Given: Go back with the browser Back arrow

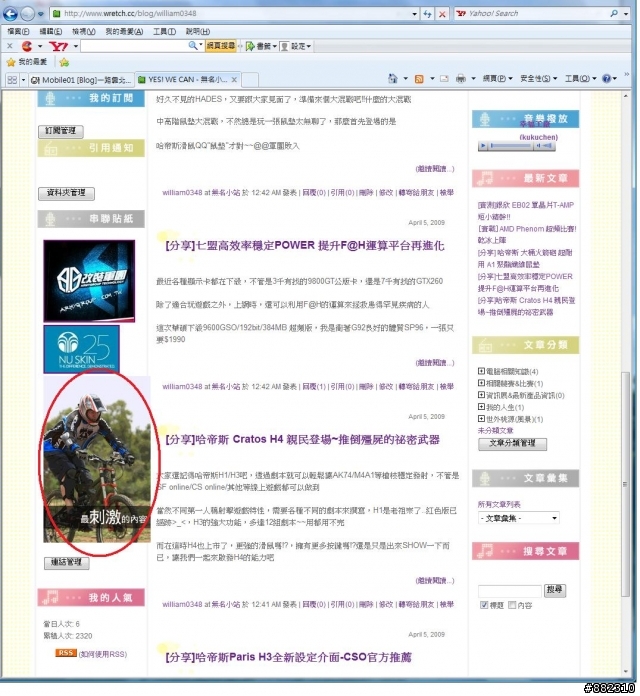Looking at the screenshot, I should [x=10, y=14].
